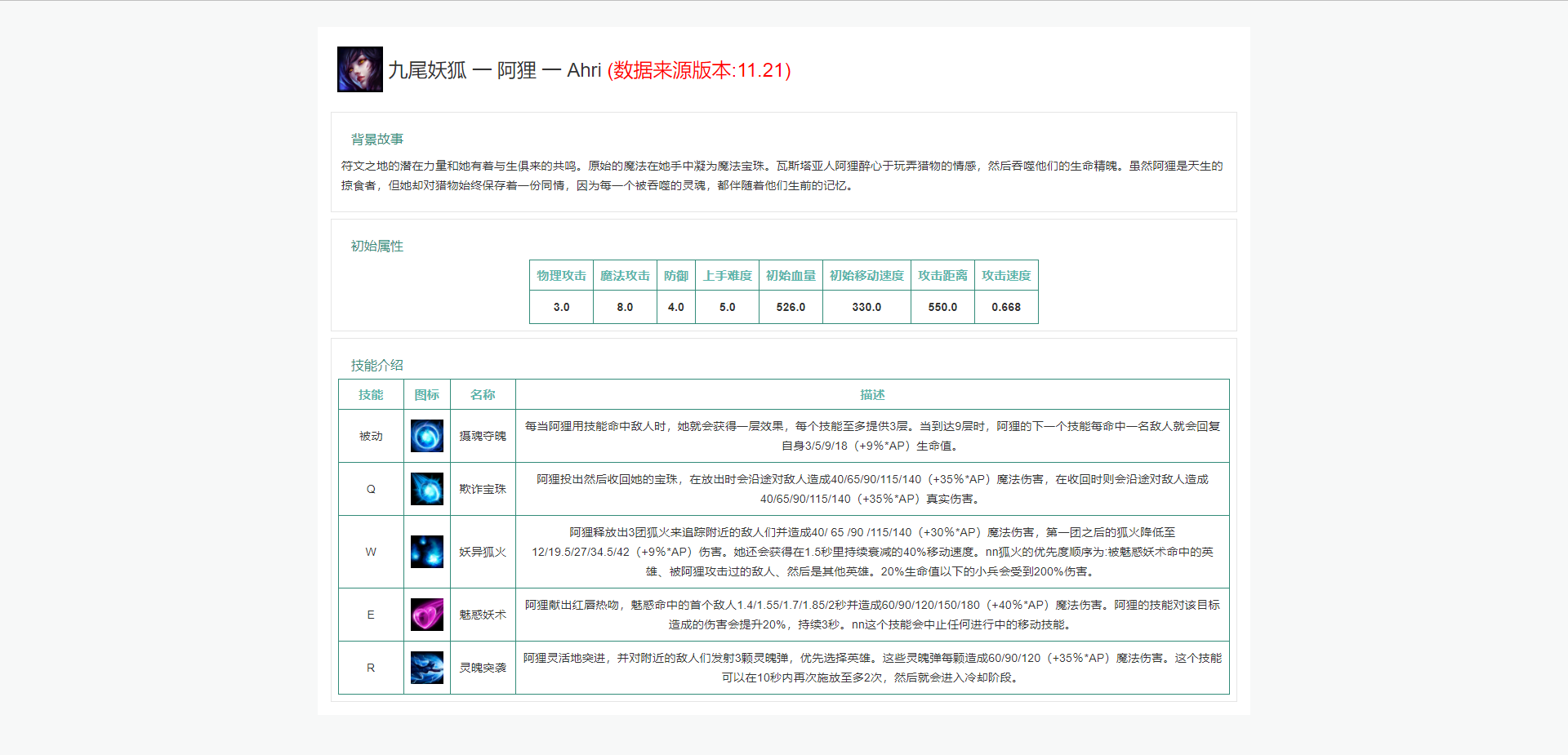The height and width of the screenshot is (755, 1568).
Task: Click Ahri's champion portrait icon
Action: pyautogui.click(x=360, y=69)
